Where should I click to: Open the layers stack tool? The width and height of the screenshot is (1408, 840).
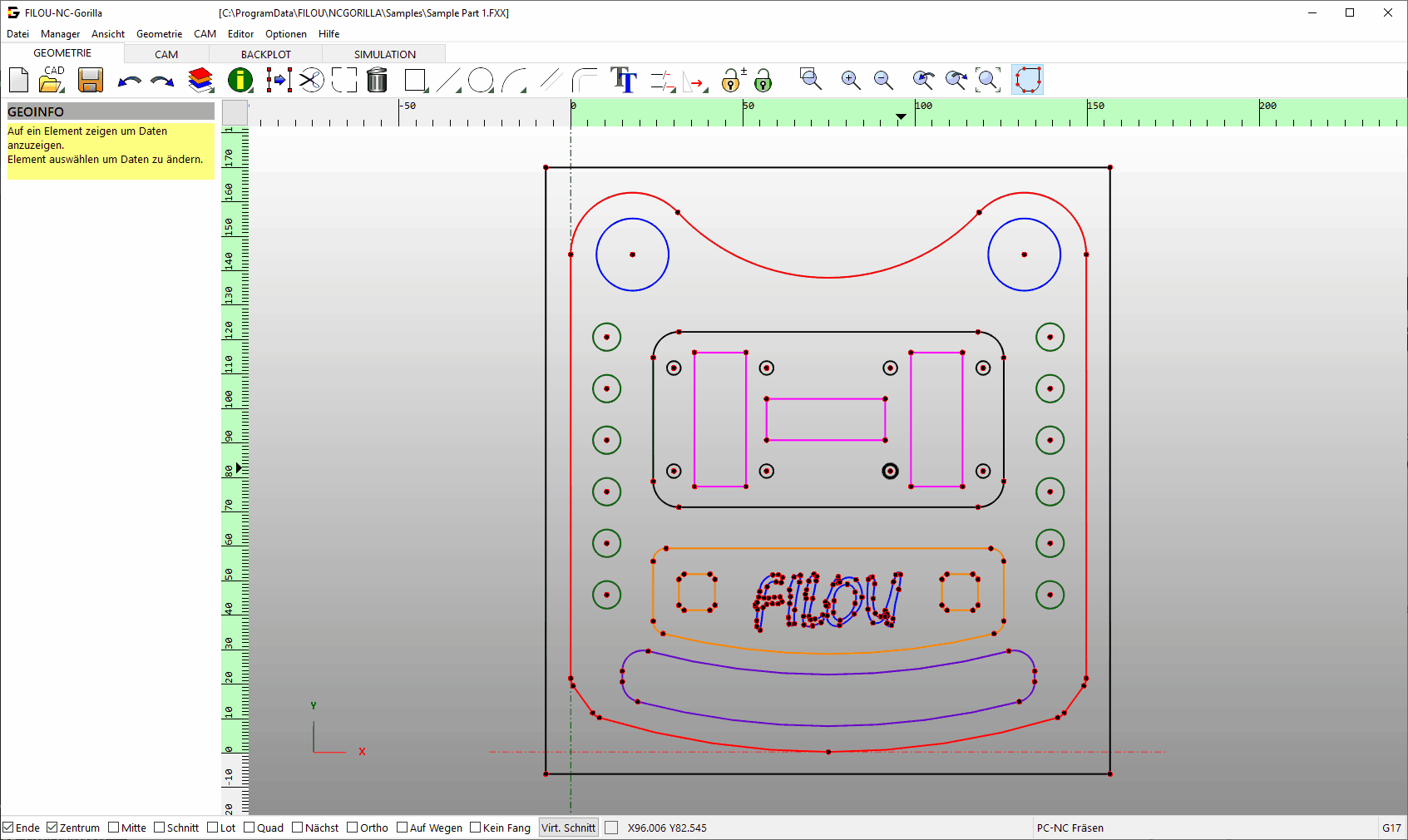(x=200, y=80)
